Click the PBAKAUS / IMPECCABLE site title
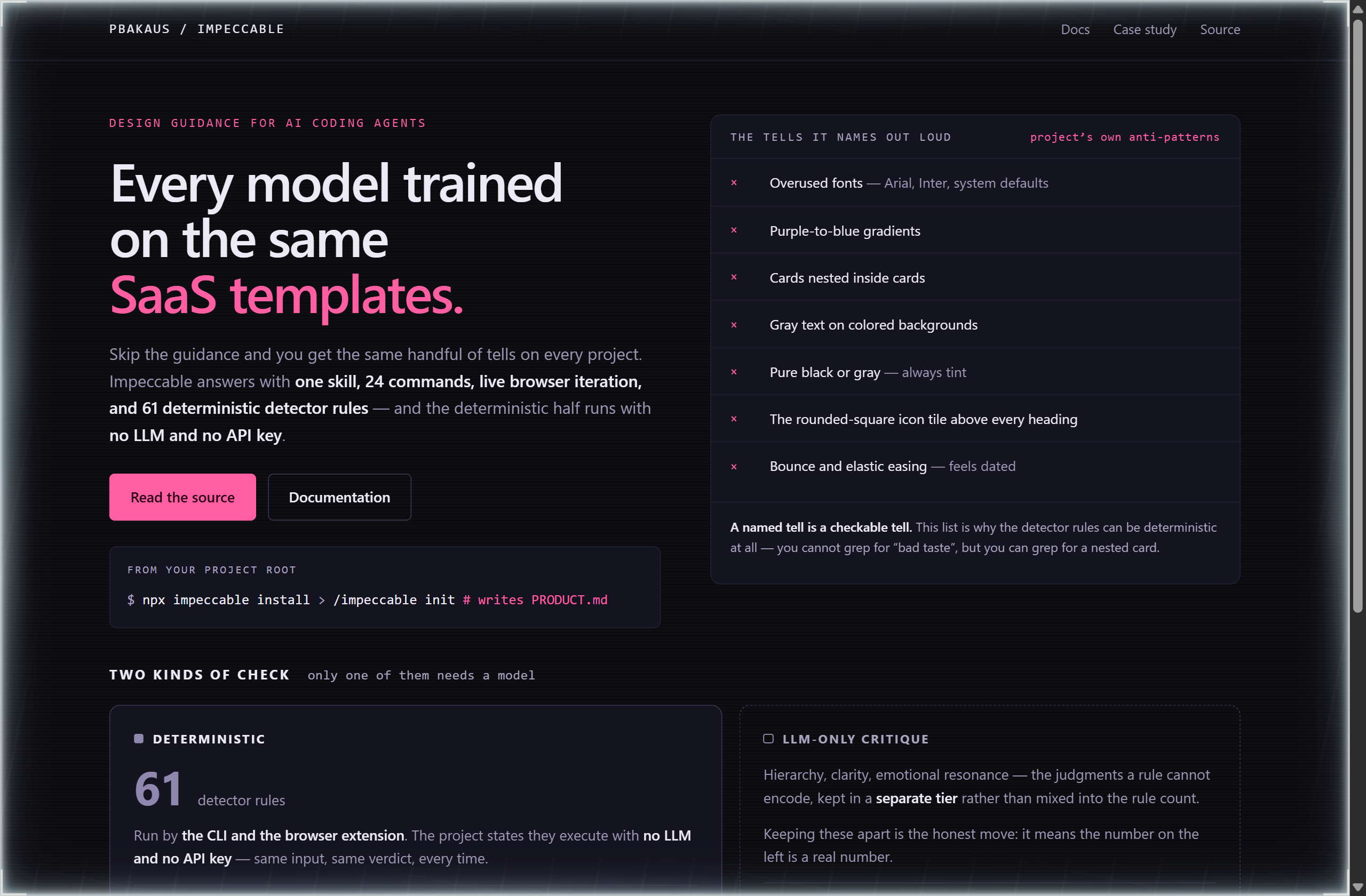Viewport: 1366px width, 896px height. coord(197,29)
